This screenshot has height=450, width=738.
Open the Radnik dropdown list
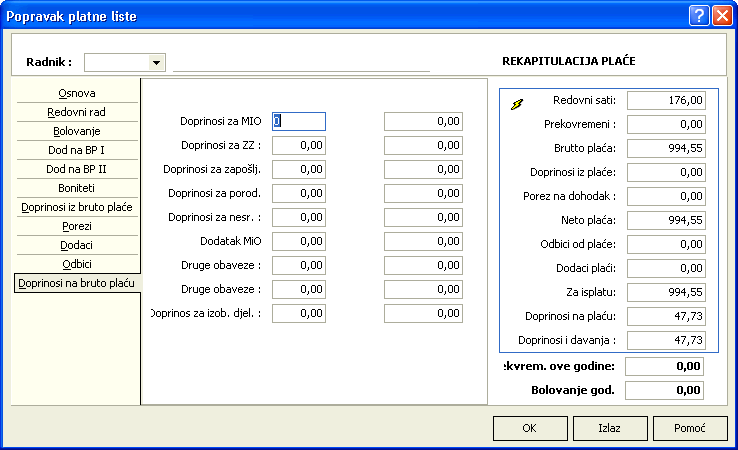[x=156, y=62]
